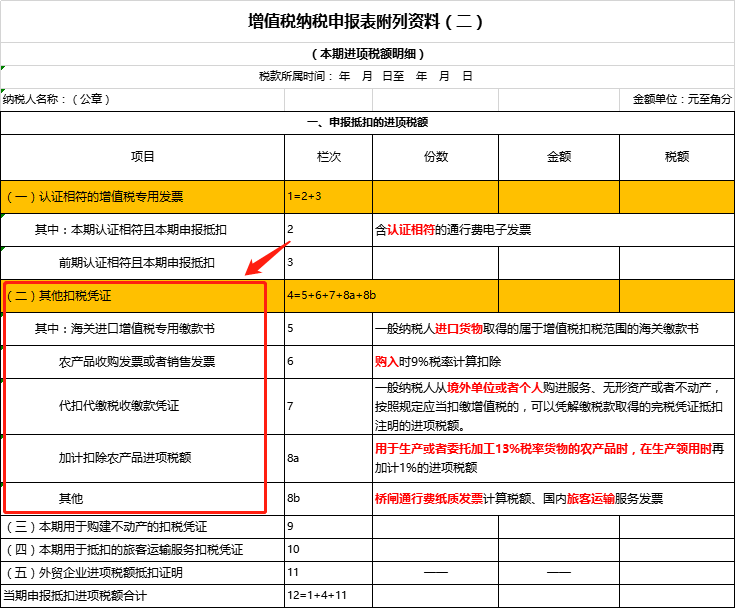
Task: Click the section header 一、申报抵扣的进项税额
Action: [x=367, y=123]
